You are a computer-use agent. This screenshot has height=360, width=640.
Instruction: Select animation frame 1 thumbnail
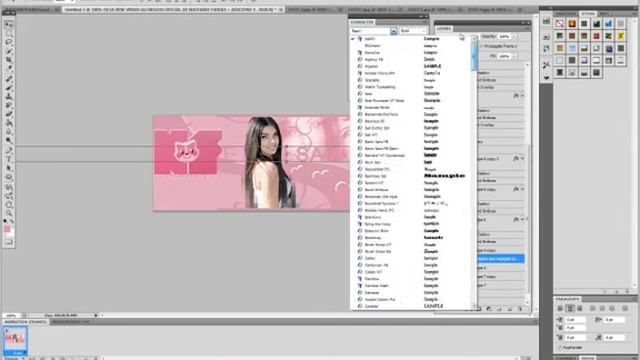tap(15, 340)
